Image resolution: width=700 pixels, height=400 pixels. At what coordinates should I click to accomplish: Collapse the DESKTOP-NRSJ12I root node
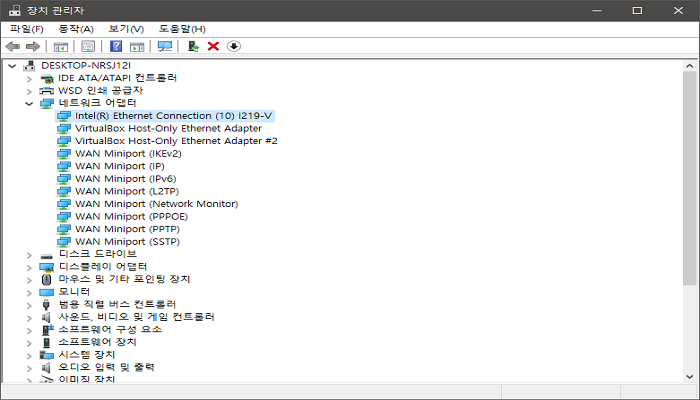pyautogui.click(x=12, y=65)
